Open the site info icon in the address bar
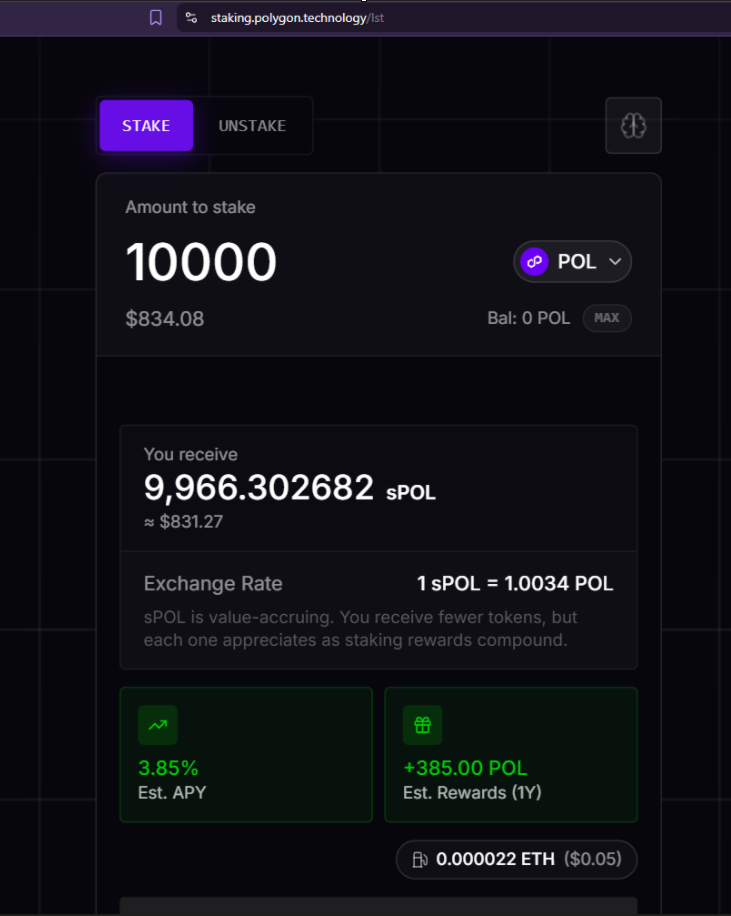The height and width of the screenshot is (916, 731). point(190,17)
